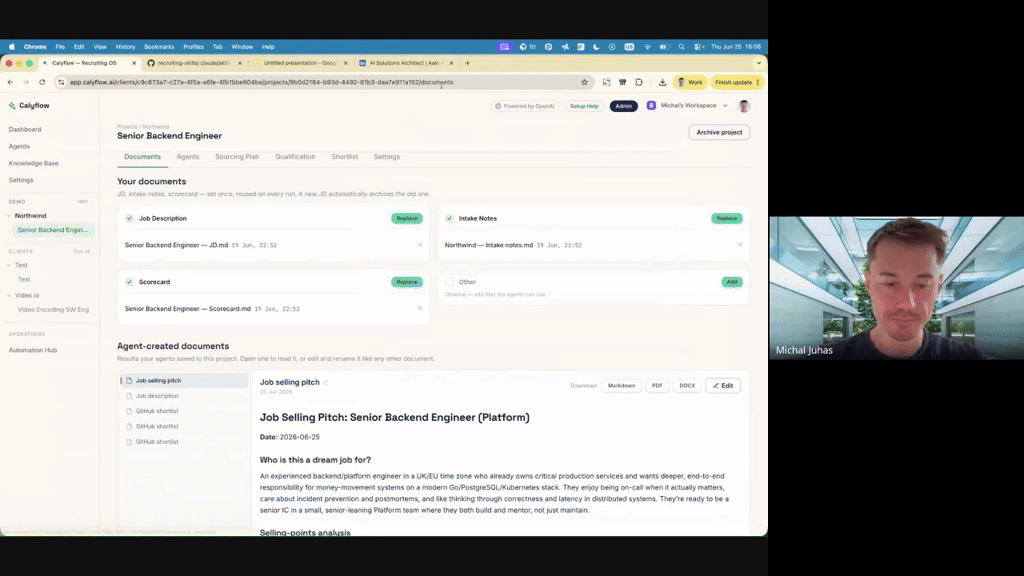
Task: Open the Work profile chip
Action: click(690, 82)
